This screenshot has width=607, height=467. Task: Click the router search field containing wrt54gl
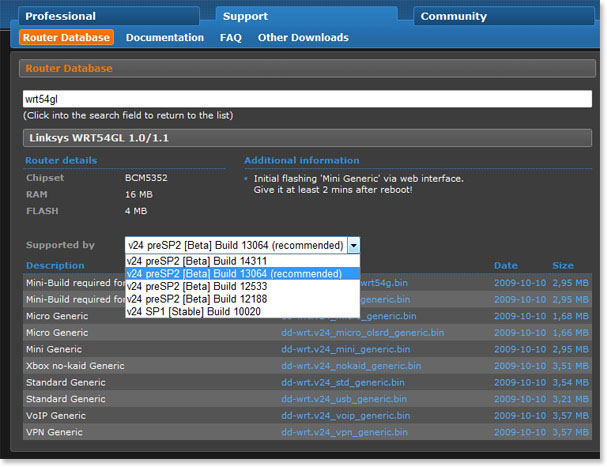click(307, 99)
